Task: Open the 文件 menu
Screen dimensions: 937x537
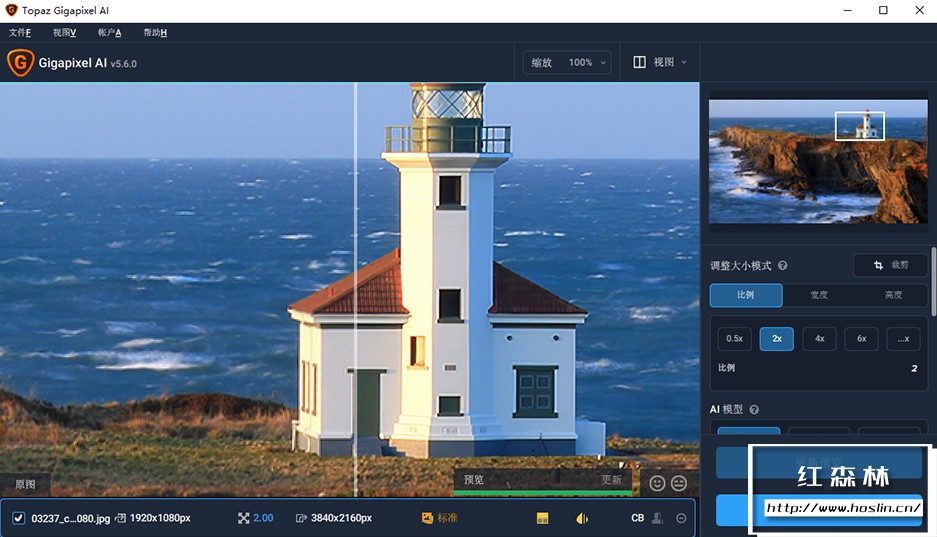Action: pyautogui.click(x=20, y=32)
